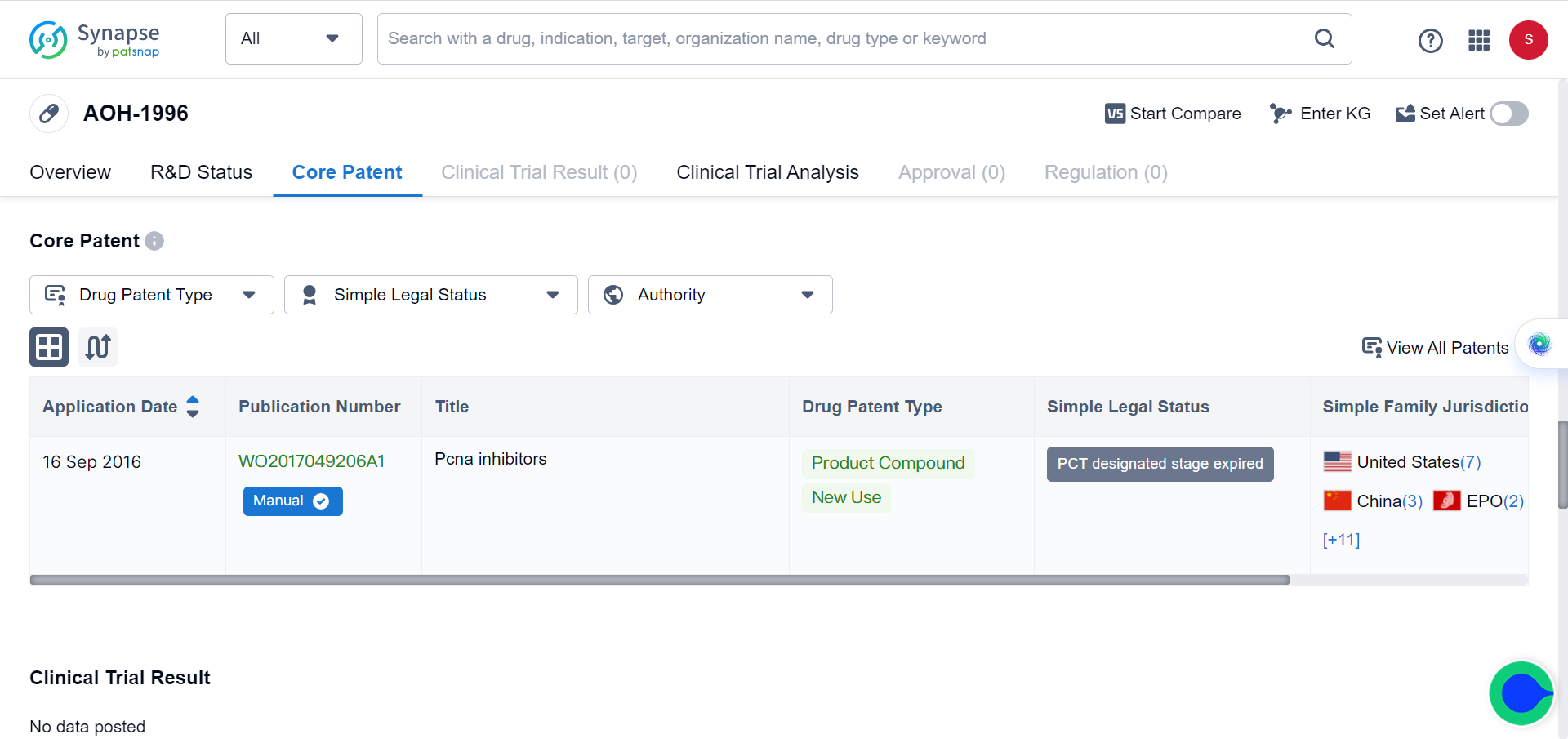Switch to grid table view icon

[49, 347]
